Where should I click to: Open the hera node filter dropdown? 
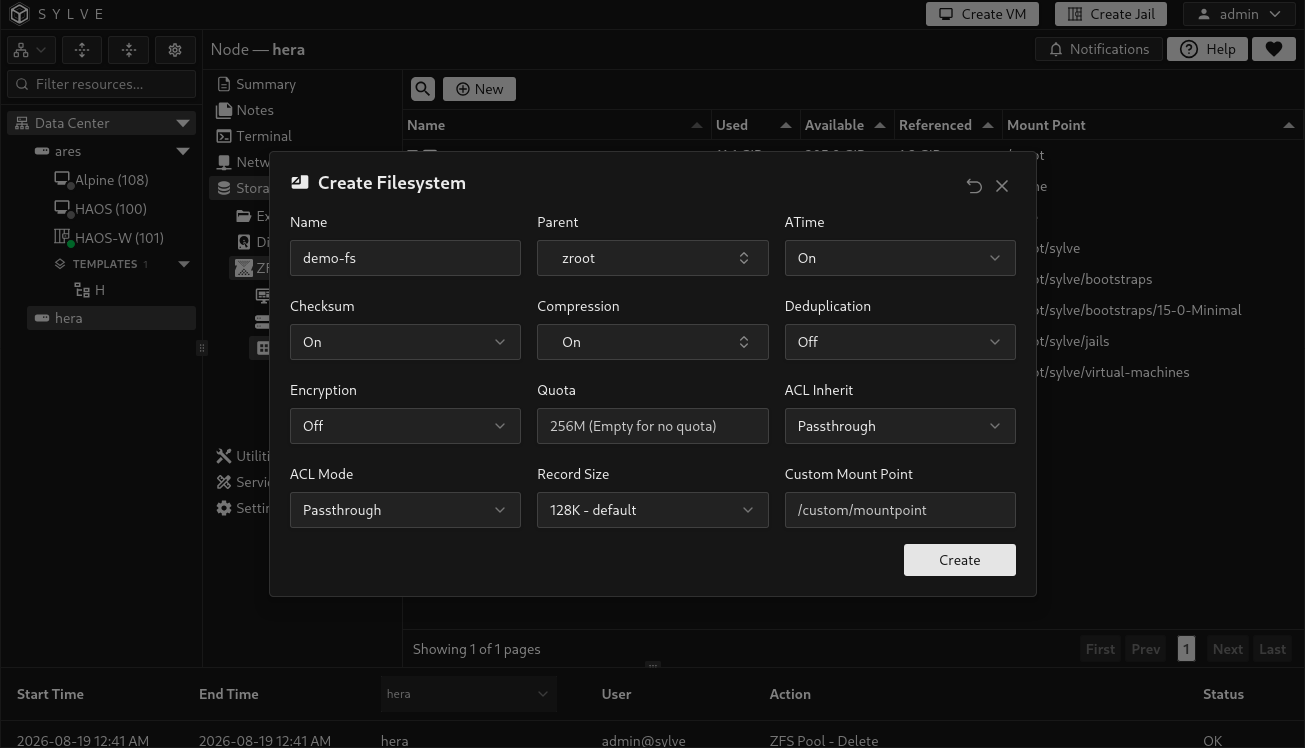(x=468, y=693)
